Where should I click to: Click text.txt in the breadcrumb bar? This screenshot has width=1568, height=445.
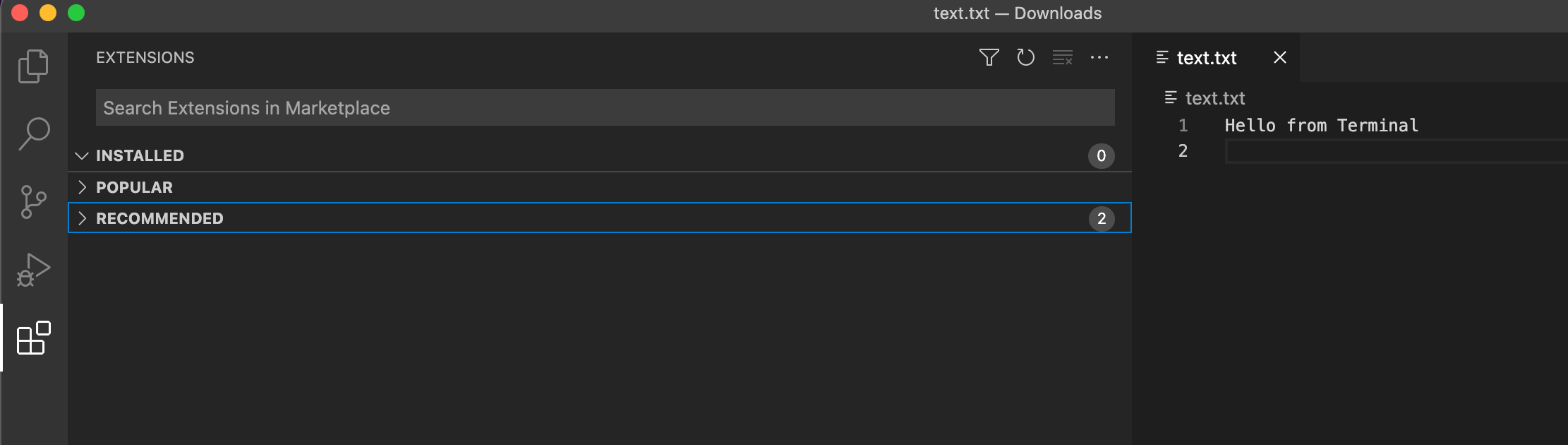click(x=1214, y=97)
